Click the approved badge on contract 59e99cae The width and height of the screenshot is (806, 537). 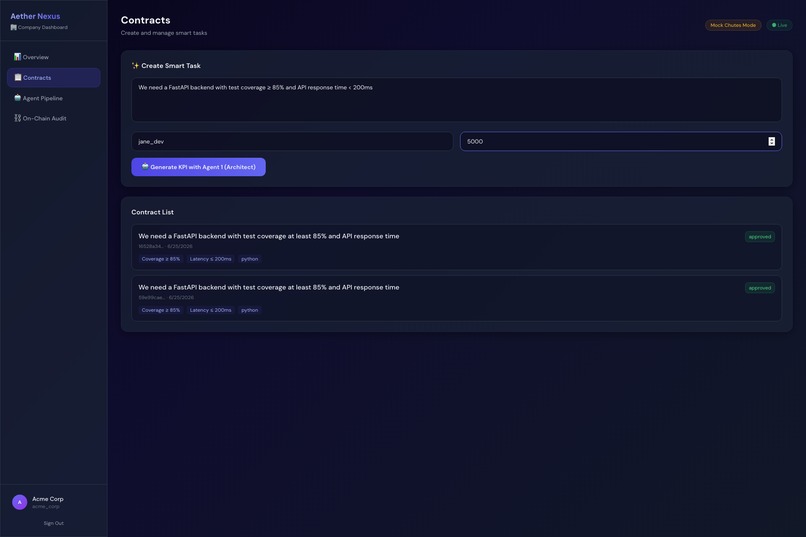[760, 288]
